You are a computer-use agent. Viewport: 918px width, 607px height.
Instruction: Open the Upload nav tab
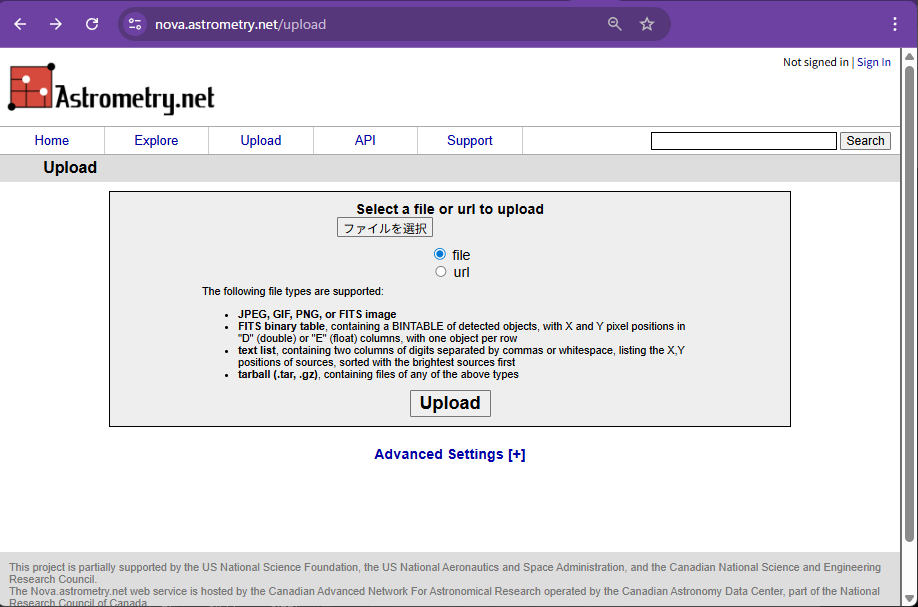261,140
